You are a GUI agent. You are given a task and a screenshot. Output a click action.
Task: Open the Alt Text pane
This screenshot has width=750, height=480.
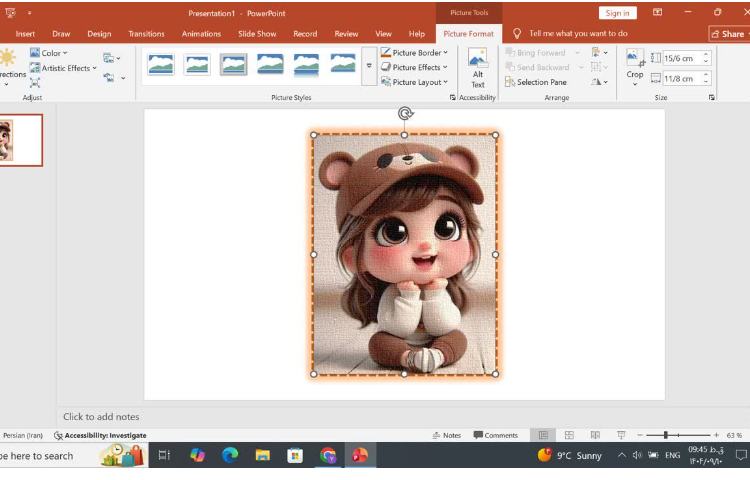478,67
